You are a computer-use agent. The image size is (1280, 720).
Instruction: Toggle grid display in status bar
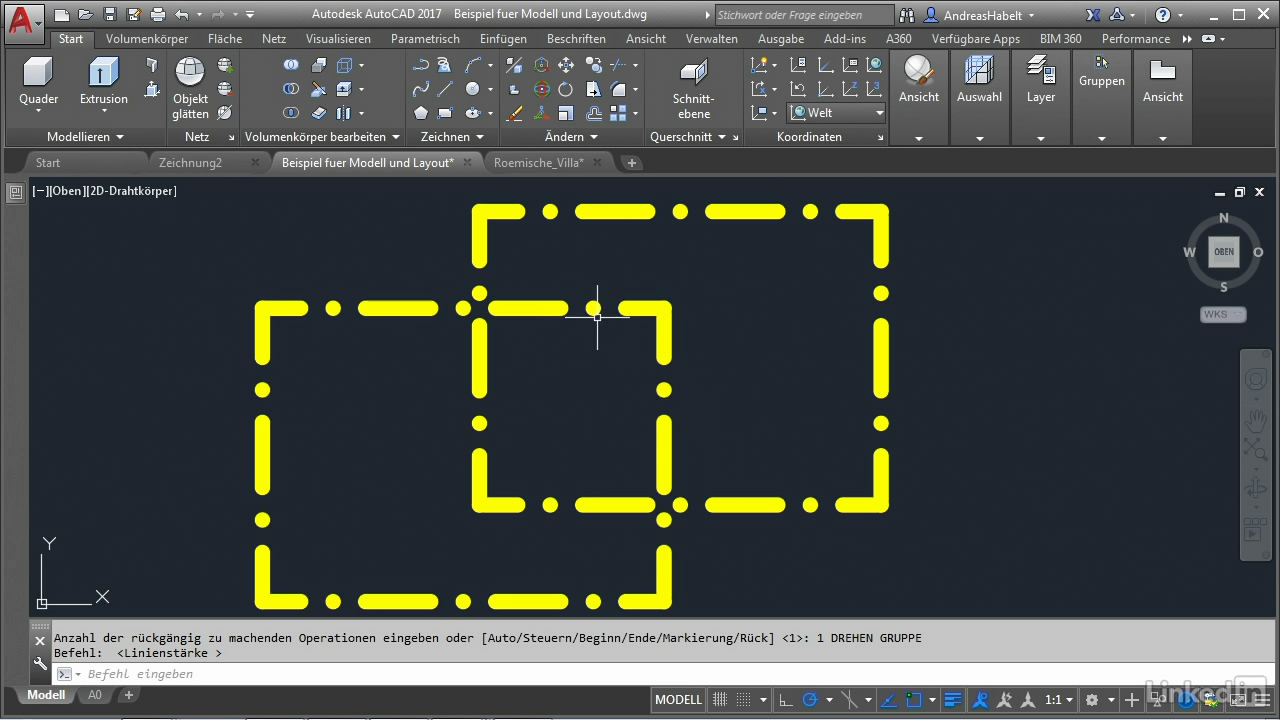(x=719, y=700)
